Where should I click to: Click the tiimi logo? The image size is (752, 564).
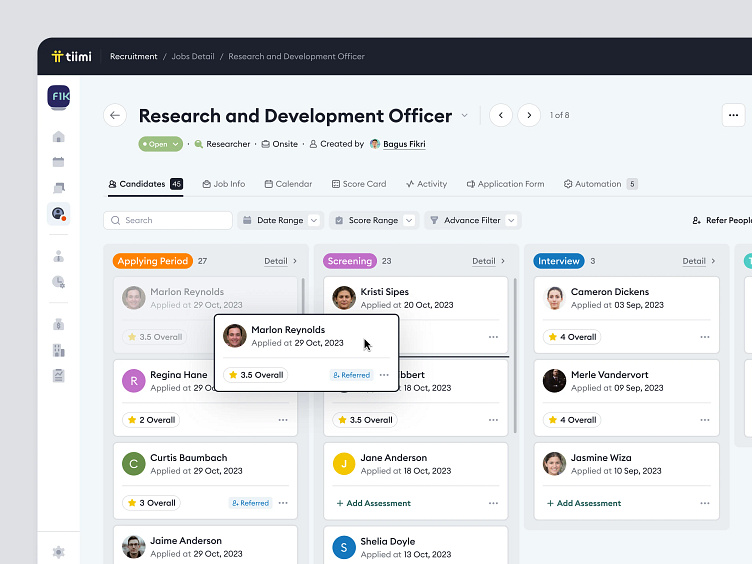(71, 57)
